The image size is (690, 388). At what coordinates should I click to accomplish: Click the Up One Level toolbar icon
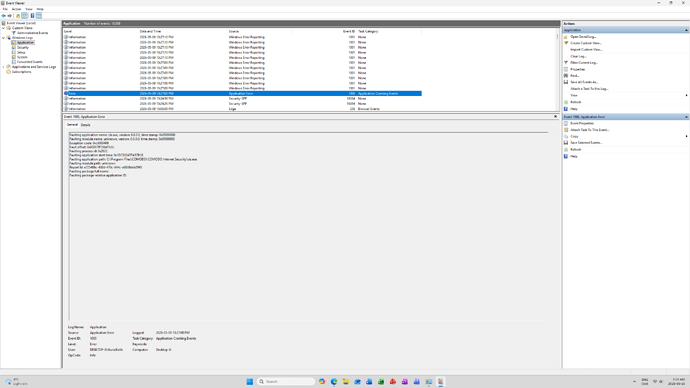click(18, 15)
